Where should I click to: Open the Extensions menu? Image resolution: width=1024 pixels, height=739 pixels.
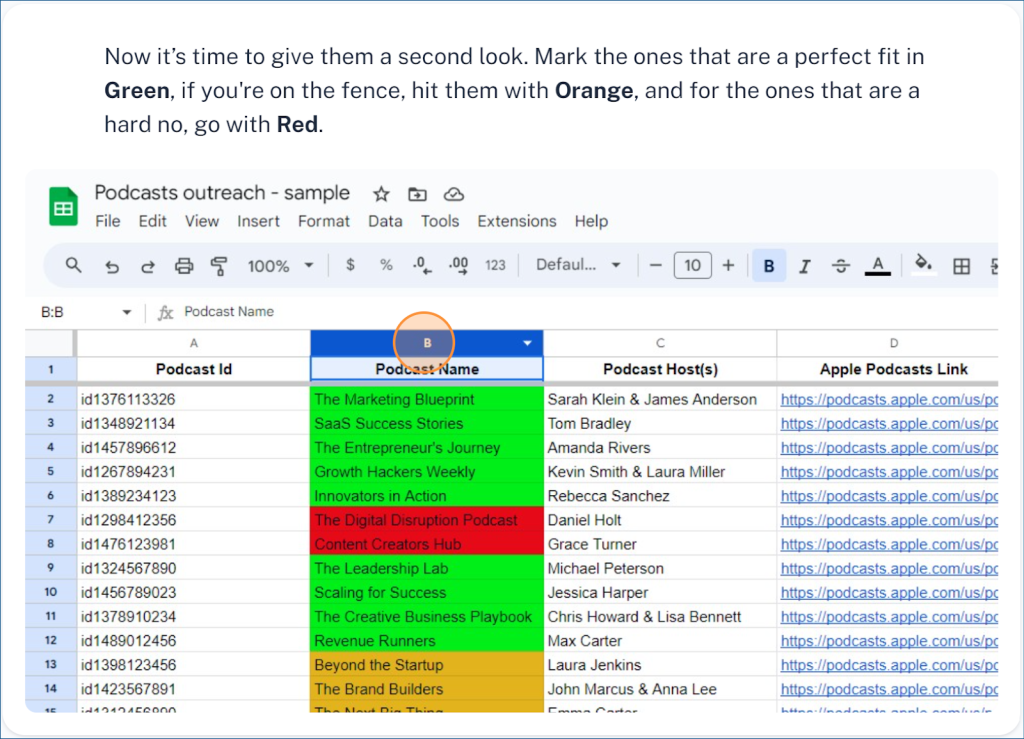(x=517, y=221)
